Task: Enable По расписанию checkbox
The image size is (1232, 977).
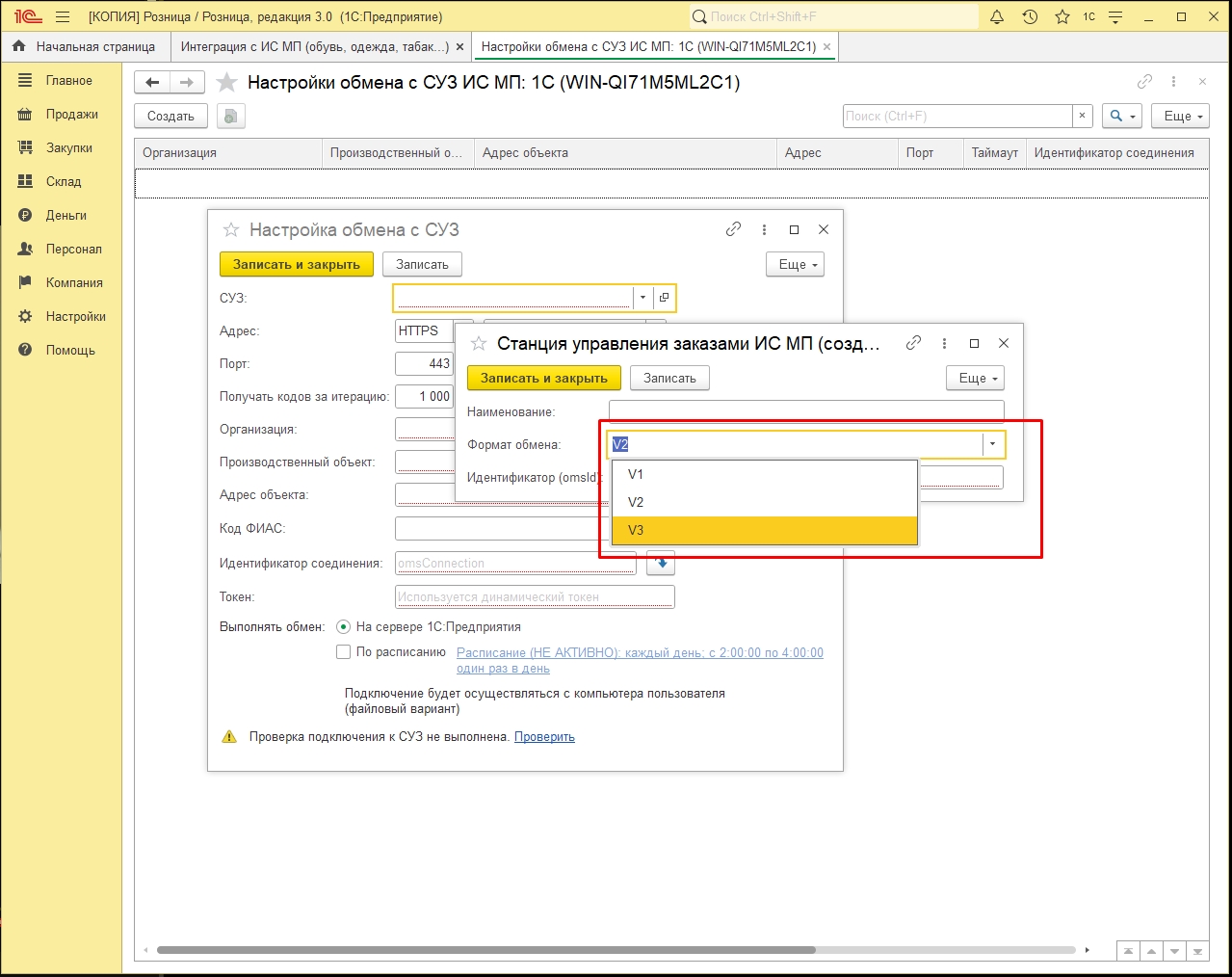Action: tap(343, 652)
